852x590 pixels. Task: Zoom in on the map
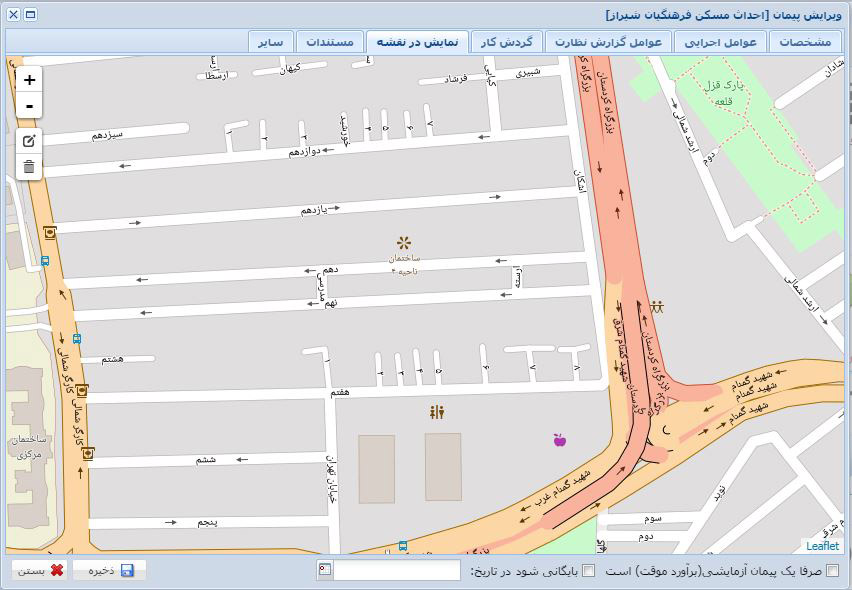pos(29,80)
